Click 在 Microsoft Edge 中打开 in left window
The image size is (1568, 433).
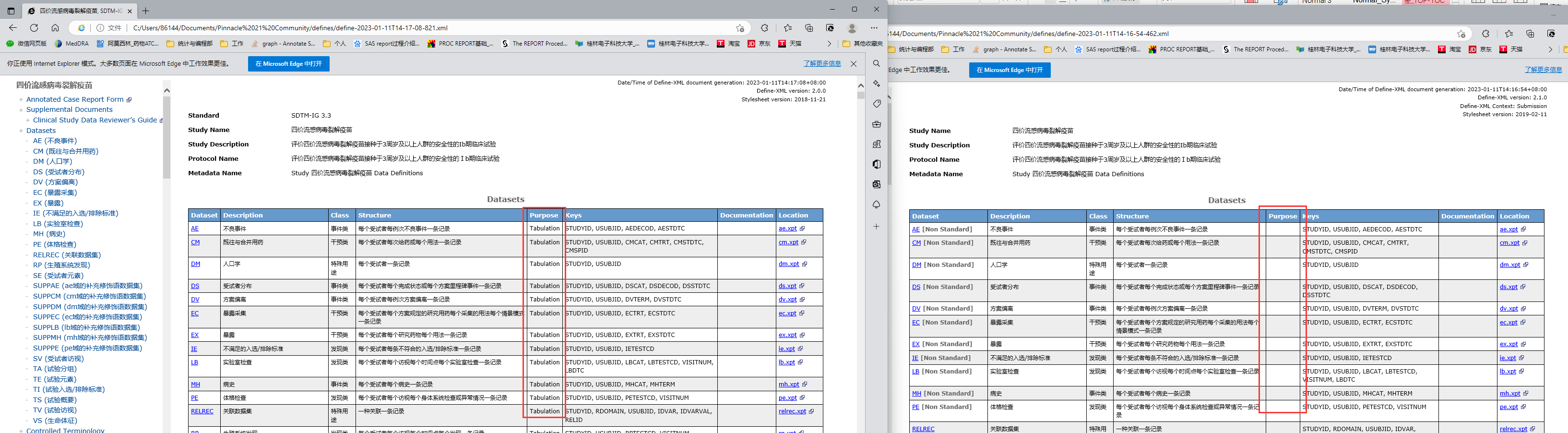point(288,64)
